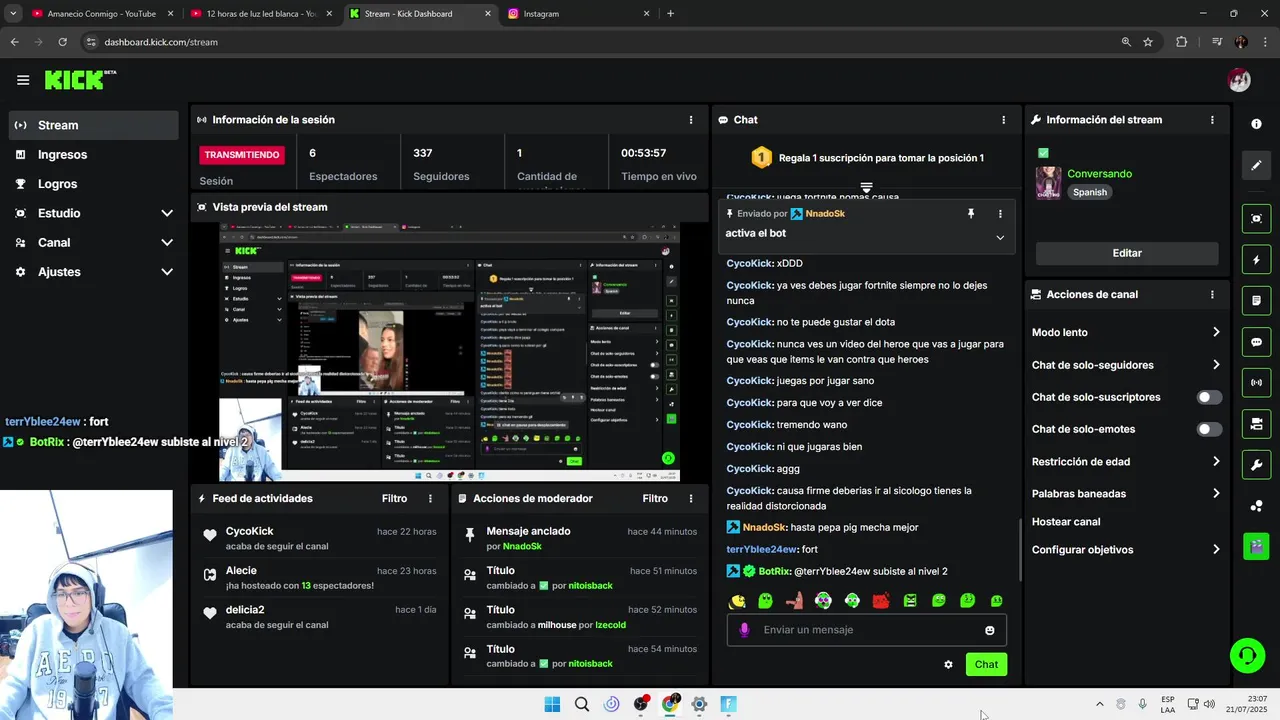1280x720 pixels.
Task: Click the document icon in right sidebar
Action: point(1256,300)
